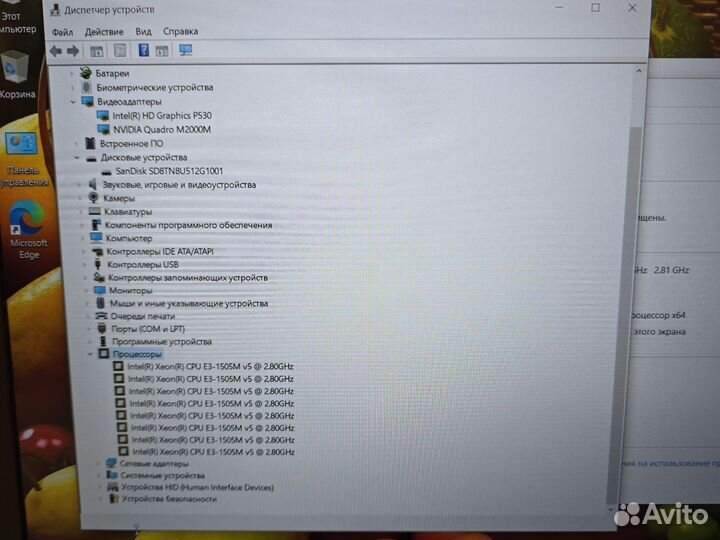Click the Звуковые устройства speaker icon
This screenshot has height=540, width=720.
point(93,184)
